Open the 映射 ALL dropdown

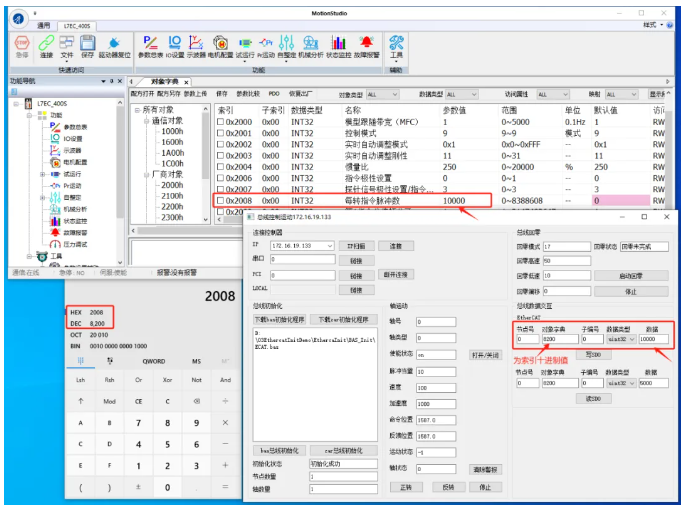[x=622, y=94]
